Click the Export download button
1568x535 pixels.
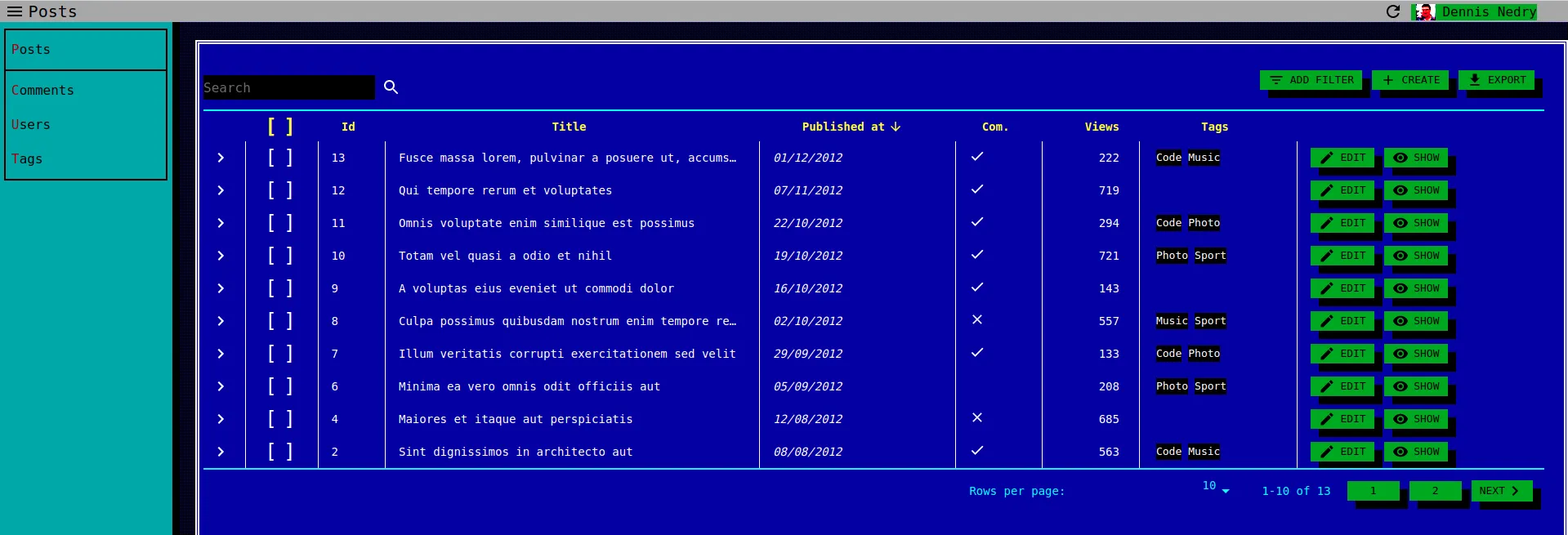[1496, 80]
